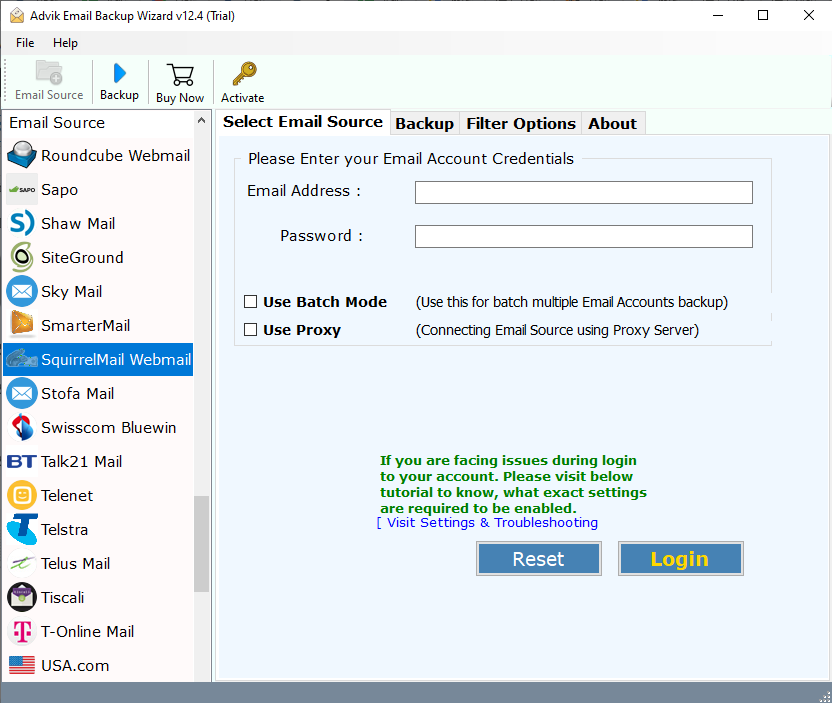Image resolution: width=832 pixels, height=703 pixels.
Task: Click the Email Source toolbar icon
Action: click(49, 73)
